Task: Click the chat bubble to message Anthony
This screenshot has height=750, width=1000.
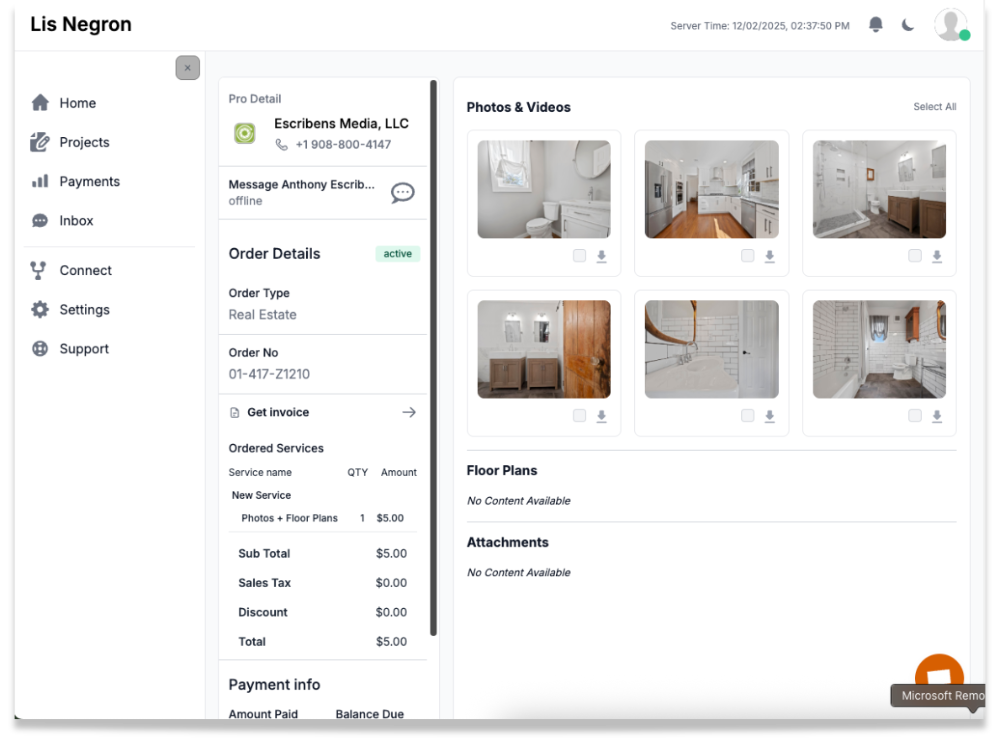Action: coord(402,193)
